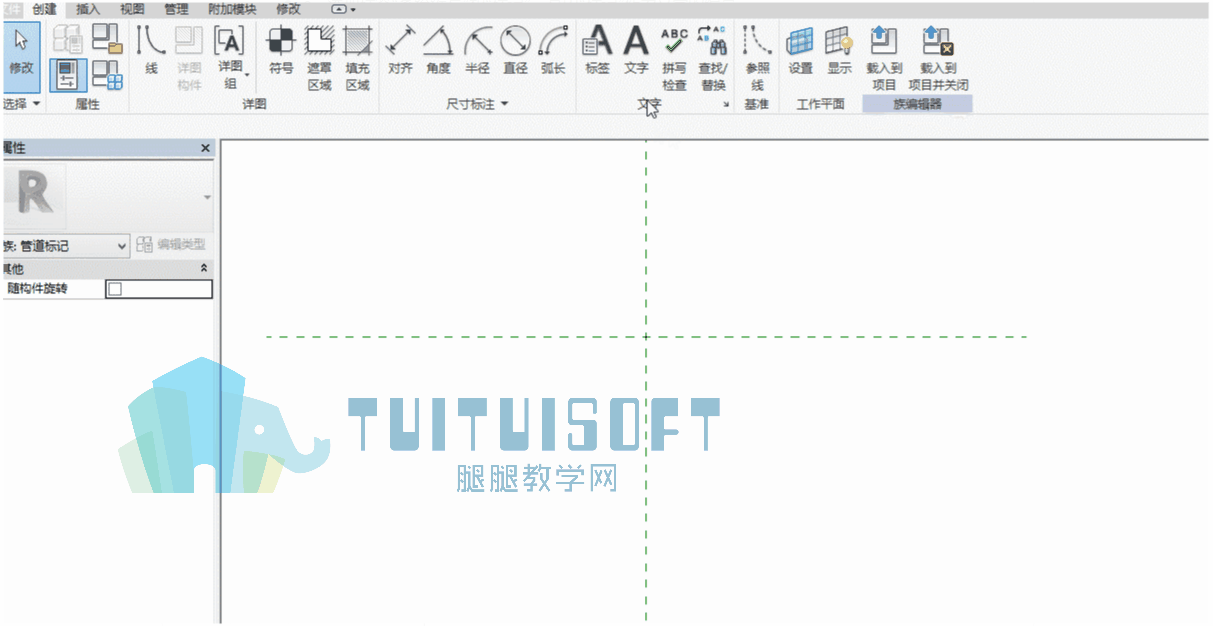Switch to the 视图 (View) ribbon tab
The width and height of the screenshot is (1213, 626).
click(x=132, y=9)
